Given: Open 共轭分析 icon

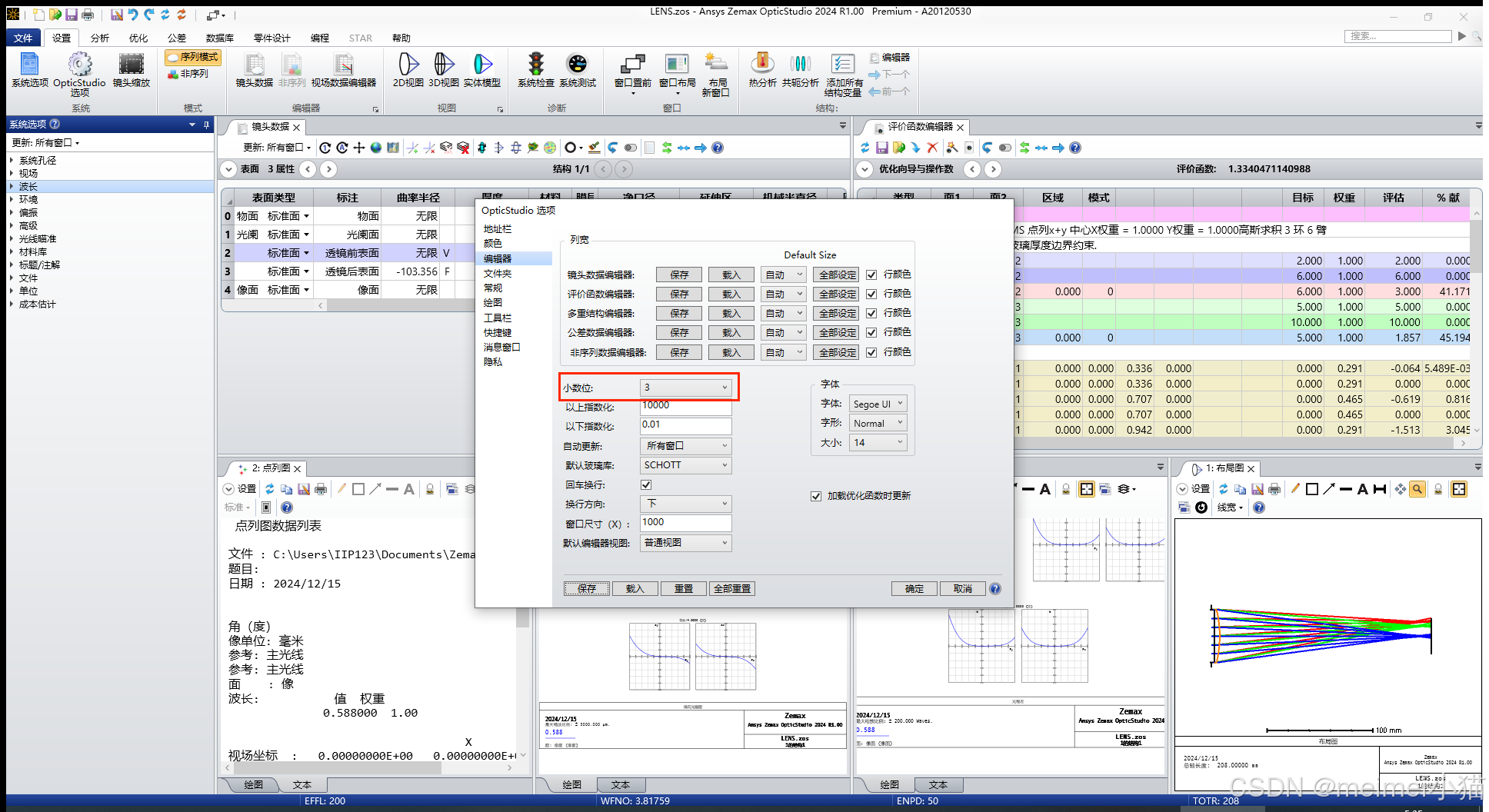Looking at the screenshot, I should 801,70.
